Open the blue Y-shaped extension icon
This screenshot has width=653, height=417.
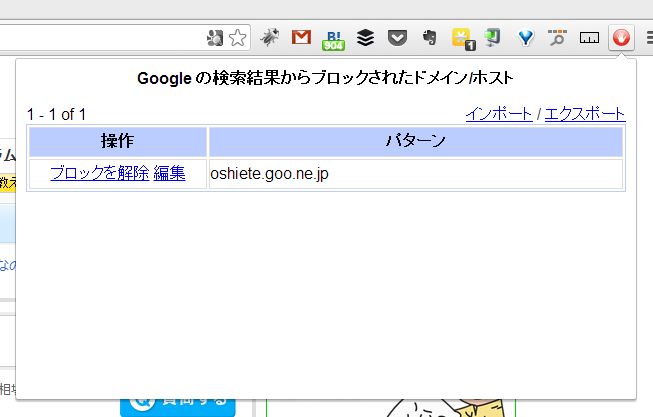[526, 38]
